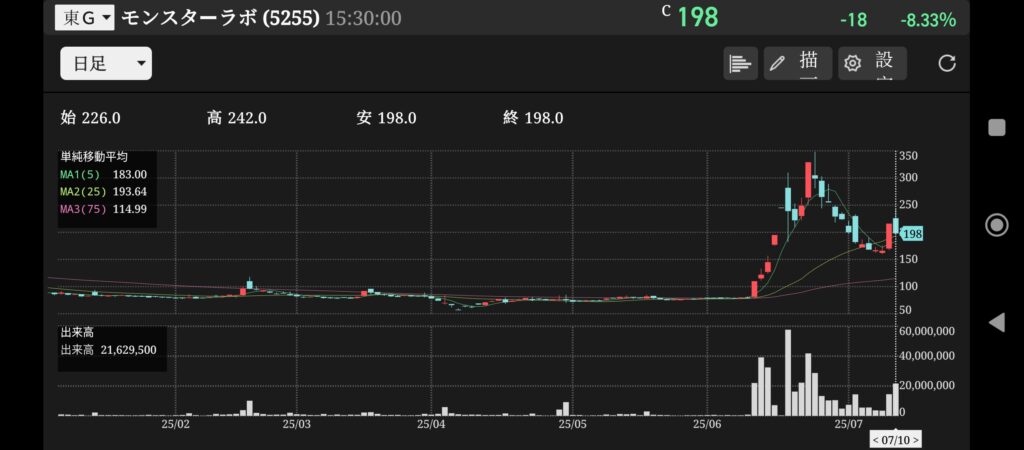Click the refresh chart icon

point(947,63)
